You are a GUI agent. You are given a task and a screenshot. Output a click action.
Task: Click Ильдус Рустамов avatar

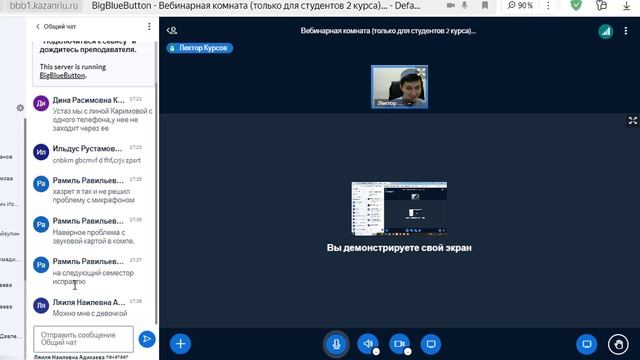pos(41,152)
